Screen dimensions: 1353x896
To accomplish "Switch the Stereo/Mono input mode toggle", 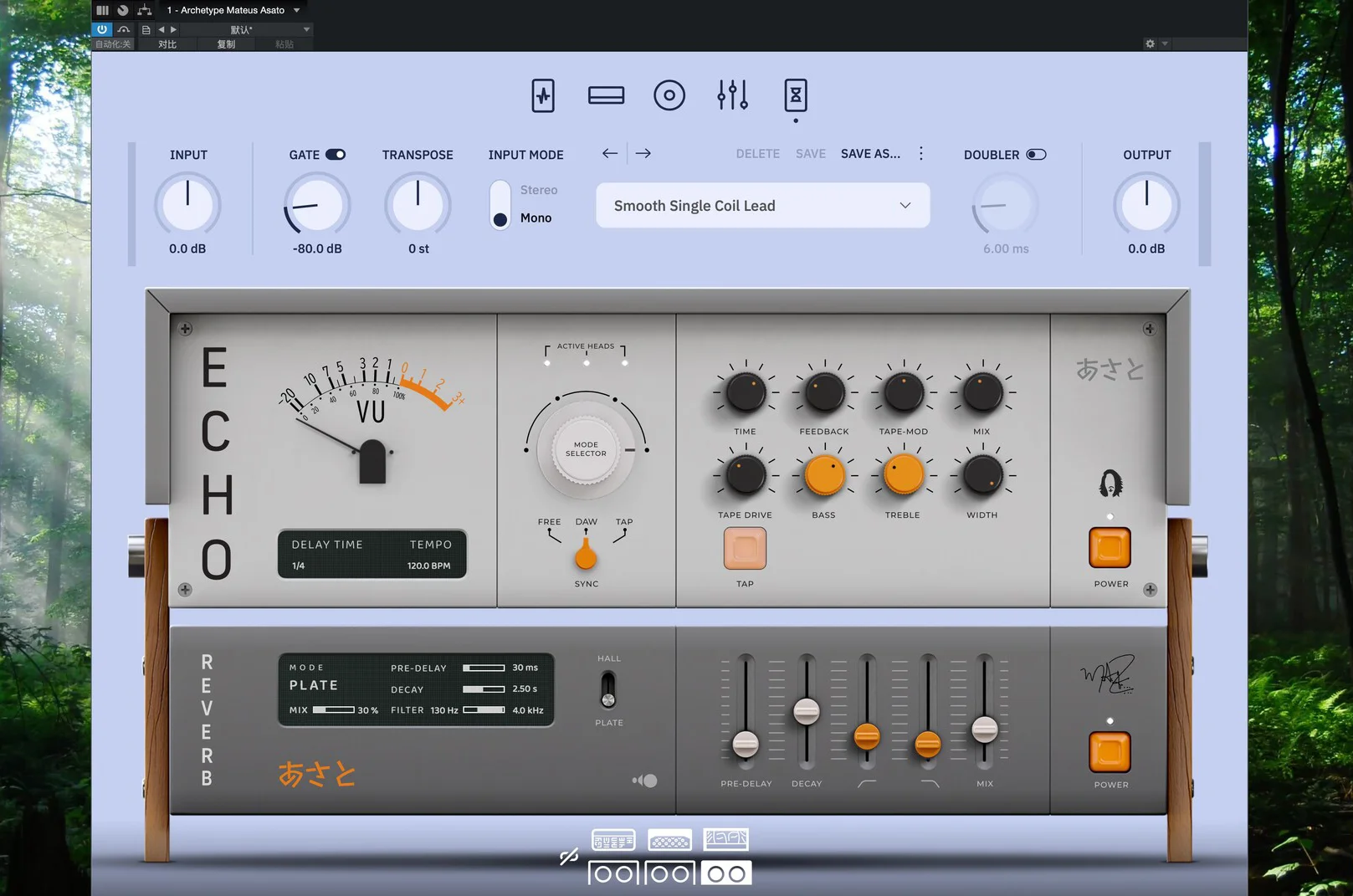I will click(500, 204).
